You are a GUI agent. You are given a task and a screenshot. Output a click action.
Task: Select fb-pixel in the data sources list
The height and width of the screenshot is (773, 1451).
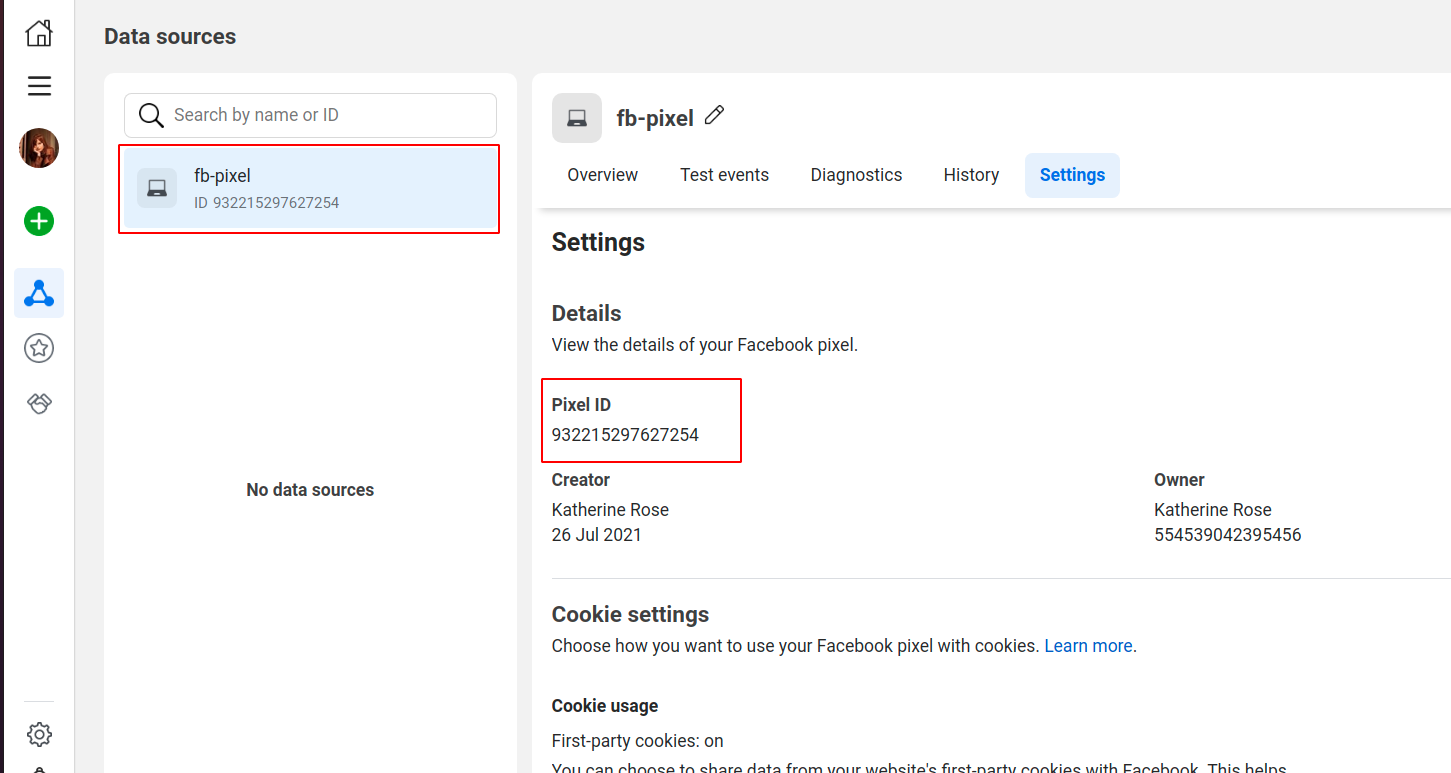[x=310, y=189]
